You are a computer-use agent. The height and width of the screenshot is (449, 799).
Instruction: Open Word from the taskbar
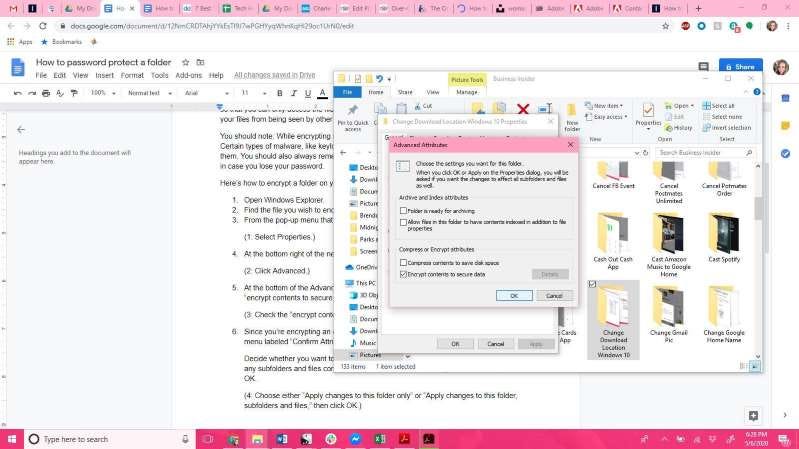[x=282, y=439]
